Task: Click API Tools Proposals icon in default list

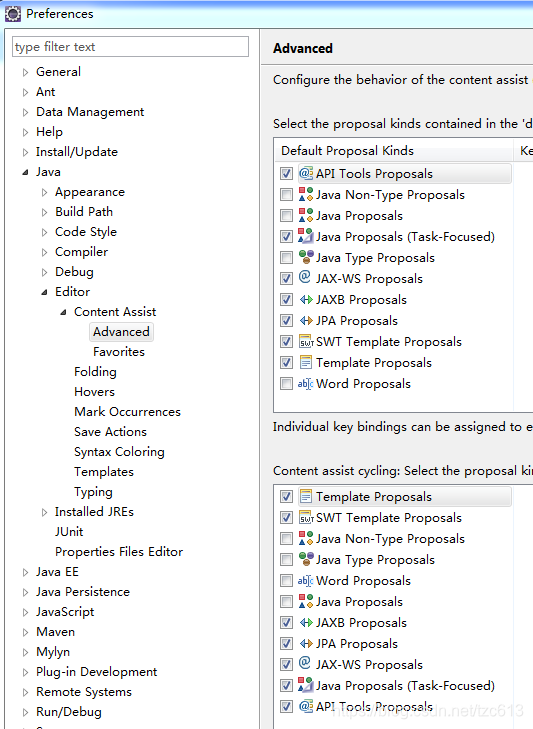Action: click(306, 173)
